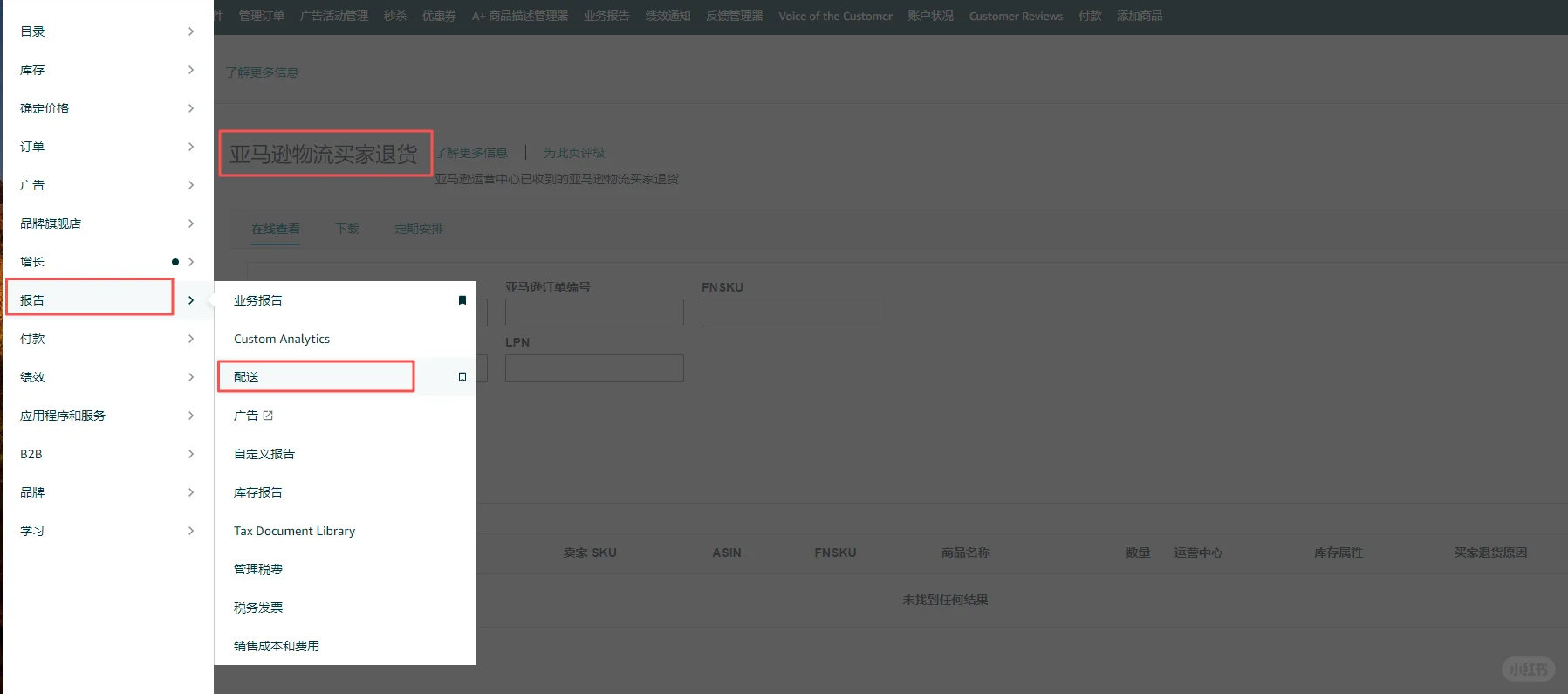Expand the 绩效 chevron in the sidebar

[x=191, y=377]
